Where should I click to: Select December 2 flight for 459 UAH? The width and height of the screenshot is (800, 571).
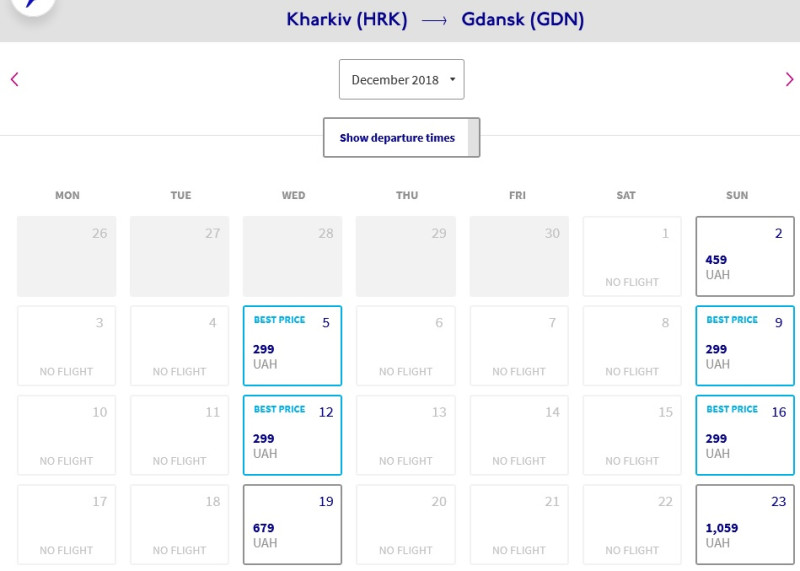(x=745, y=256)
